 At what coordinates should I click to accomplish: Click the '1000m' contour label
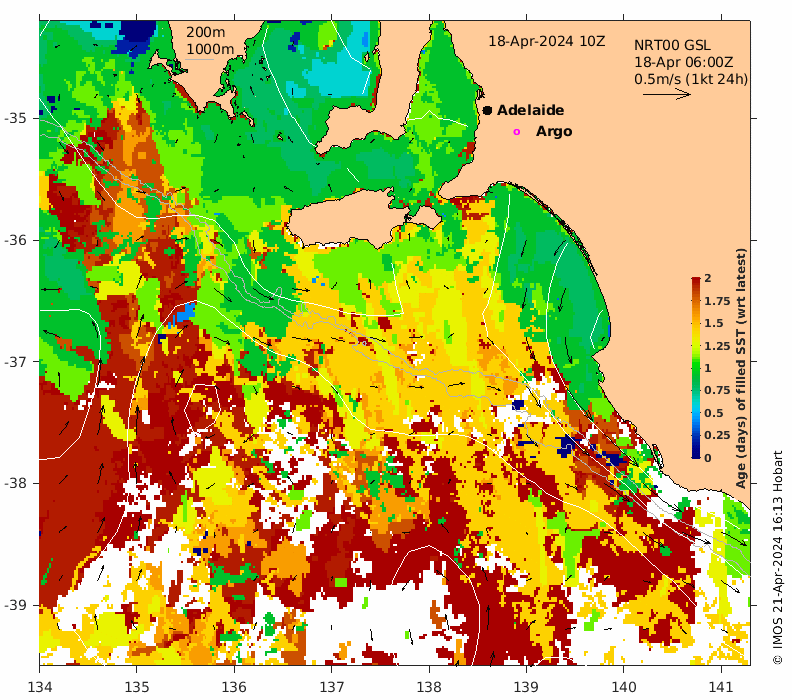210,49
